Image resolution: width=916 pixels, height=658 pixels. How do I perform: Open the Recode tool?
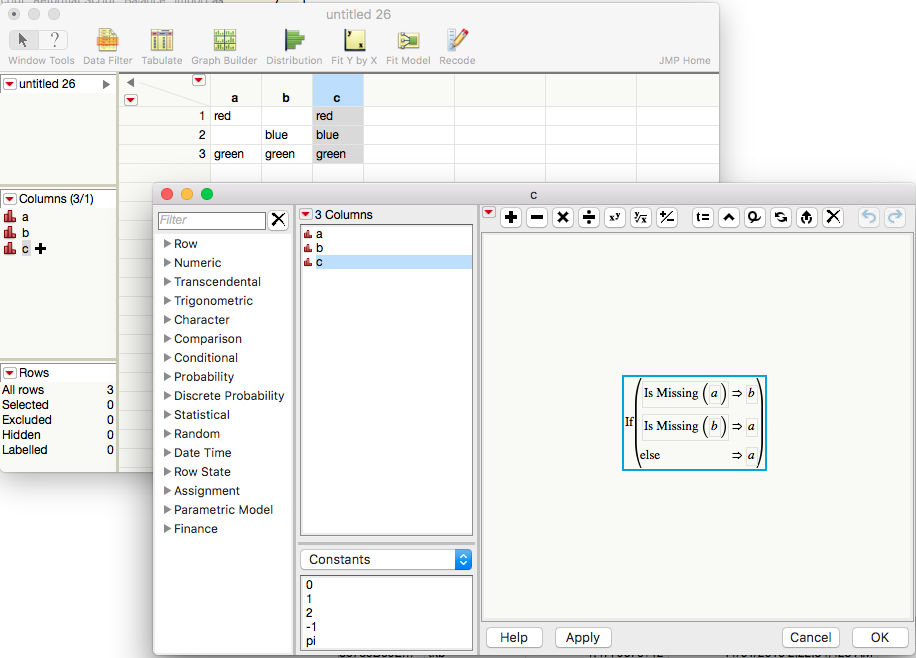pos(457,40)
